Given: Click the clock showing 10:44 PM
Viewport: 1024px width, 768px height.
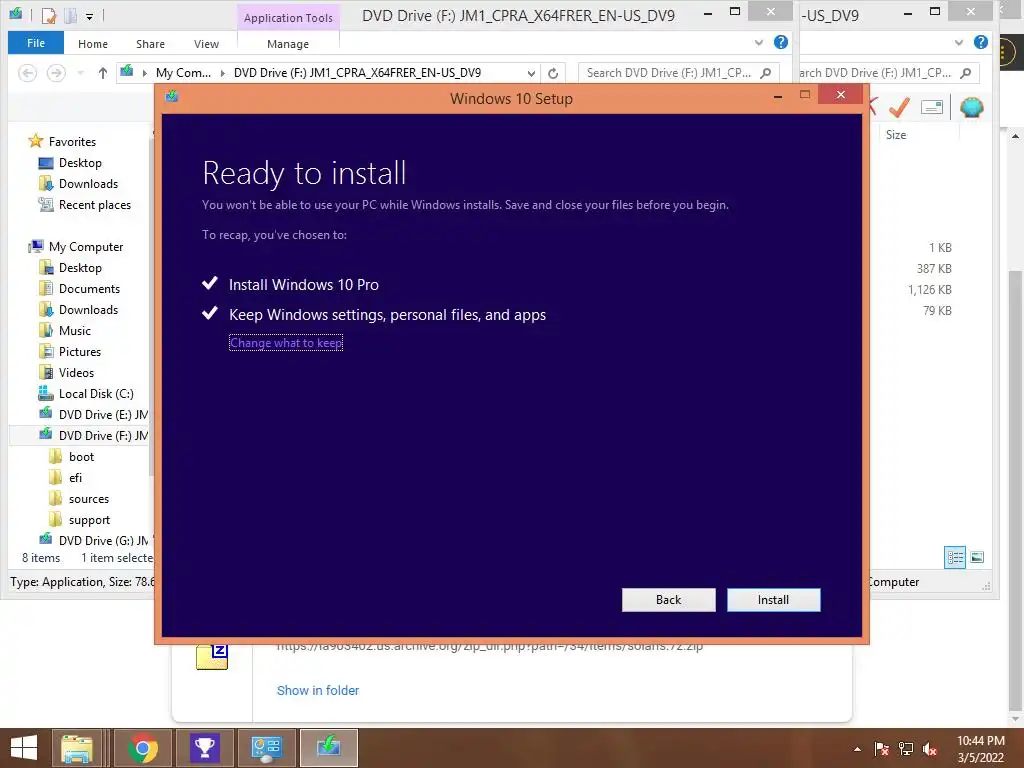Looking at the screenshot, I should [x=981, y=741].
